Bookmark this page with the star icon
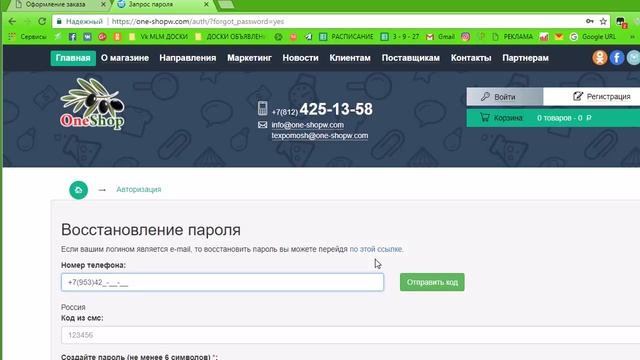The image size is (640, 360). tap(603, 21)
